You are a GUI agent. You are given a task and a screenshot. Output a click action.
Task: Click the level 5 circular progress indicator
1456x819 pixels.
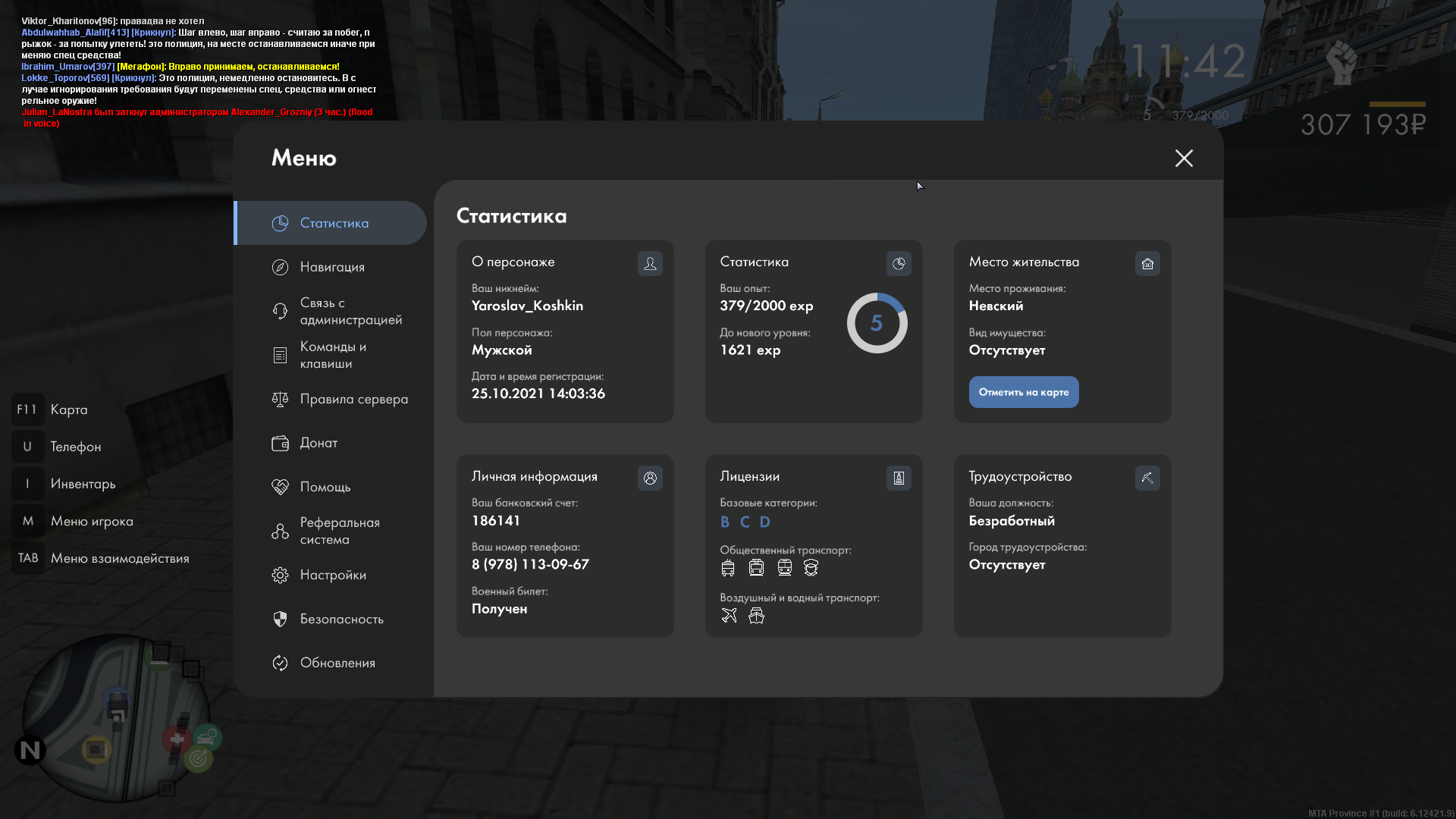click(877, 324)
